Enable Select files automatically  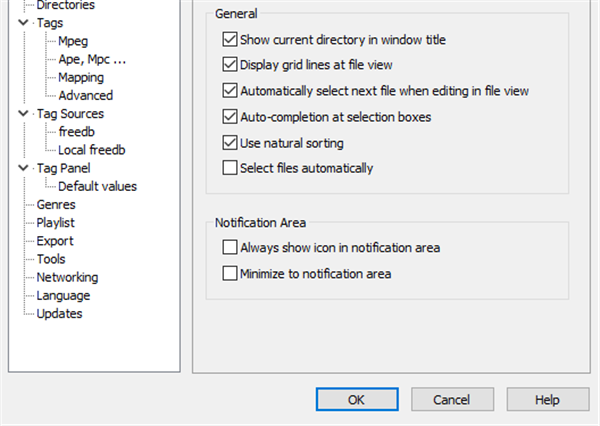point(231,168)
